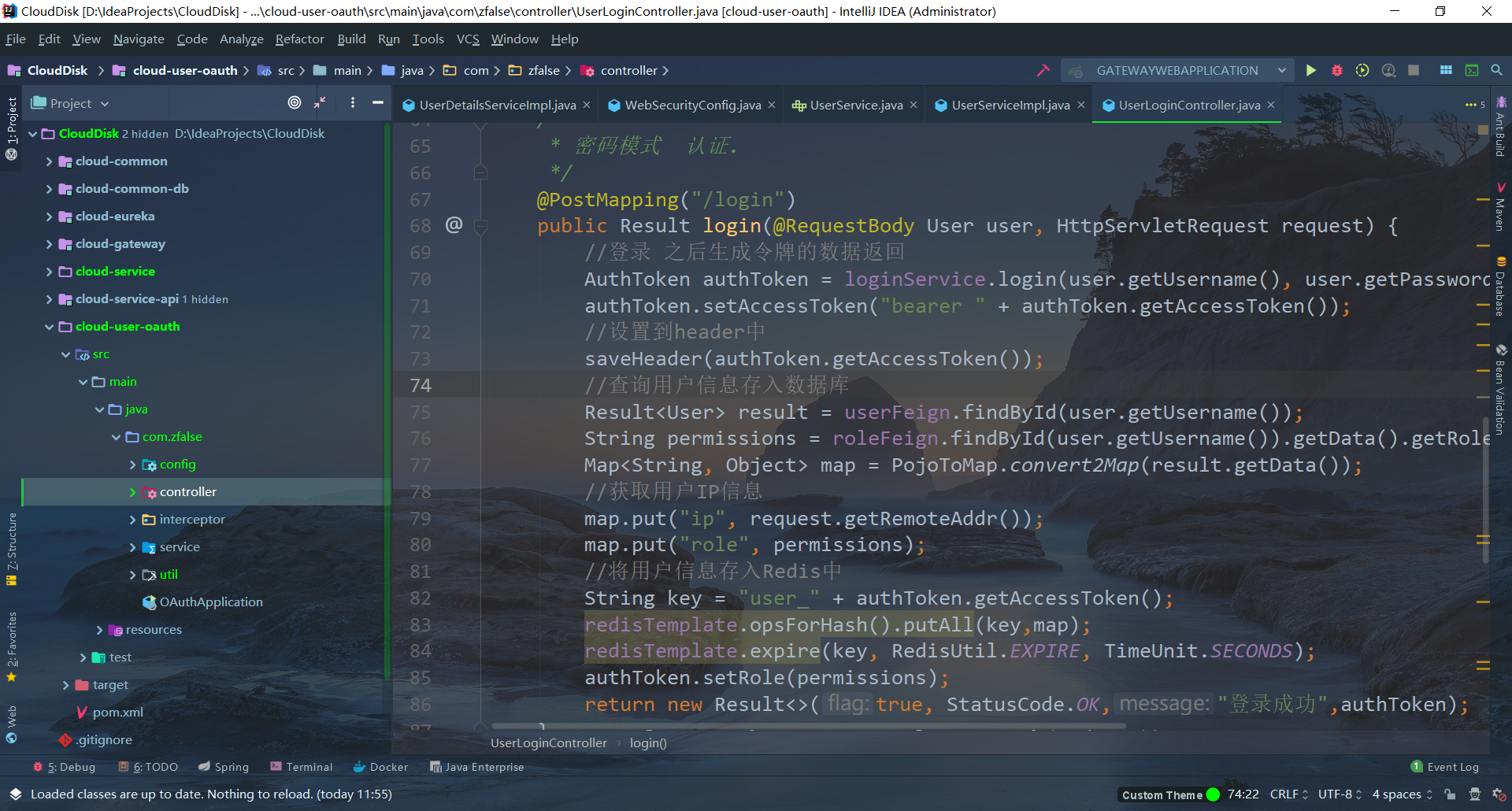Open the Event Log

pos(1444,767)
